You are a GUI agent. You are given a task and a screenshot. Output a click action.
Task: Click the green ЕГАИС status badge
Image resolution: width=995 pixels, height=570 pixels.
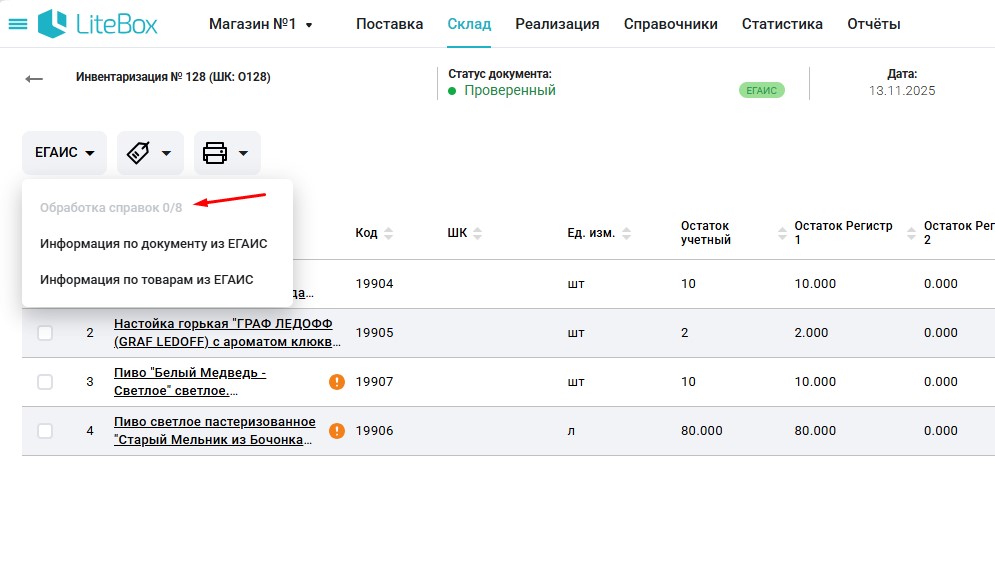click(x=761, y=90)
